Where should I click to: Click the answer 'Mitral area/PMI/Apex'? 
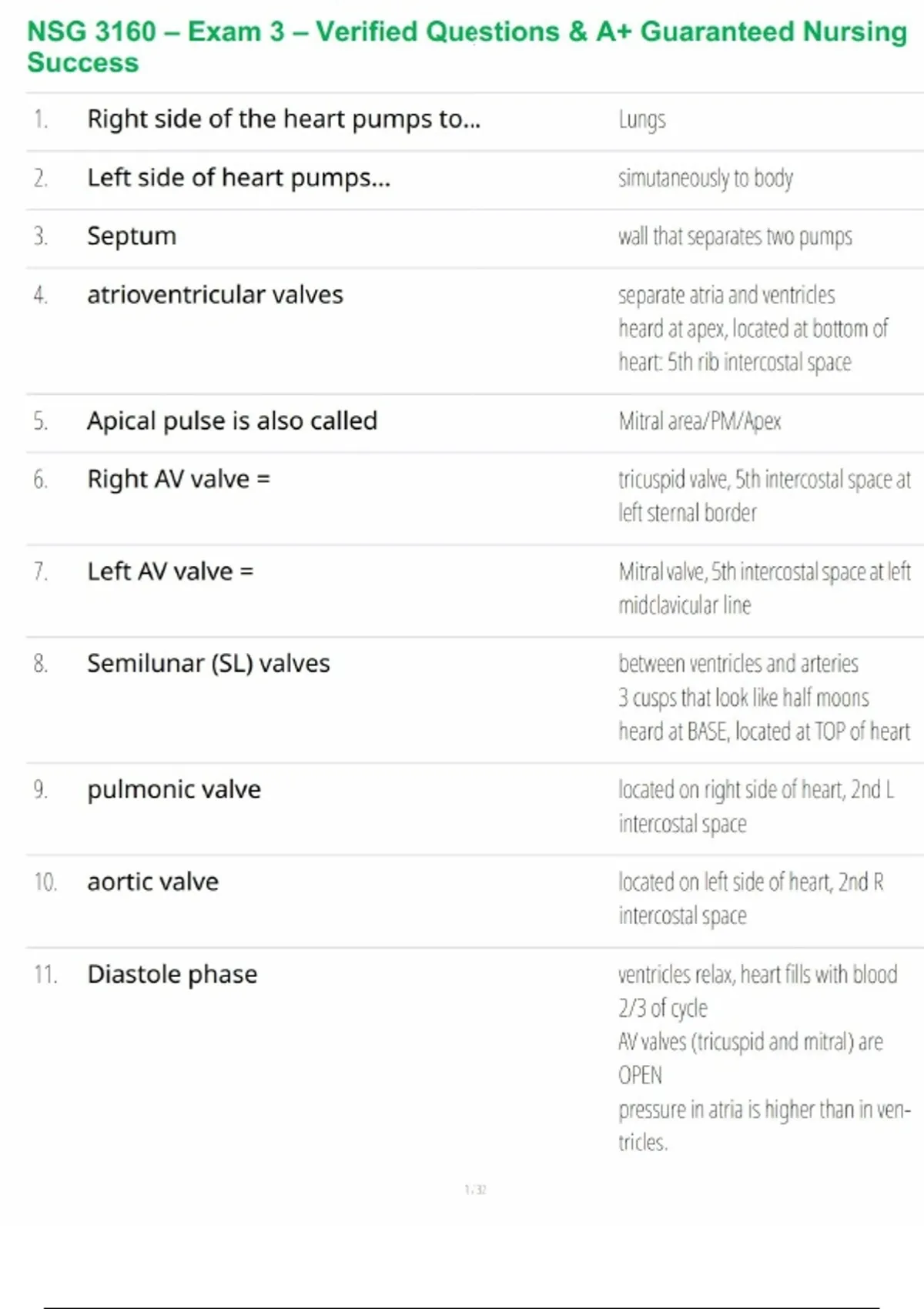coord(700,422)
